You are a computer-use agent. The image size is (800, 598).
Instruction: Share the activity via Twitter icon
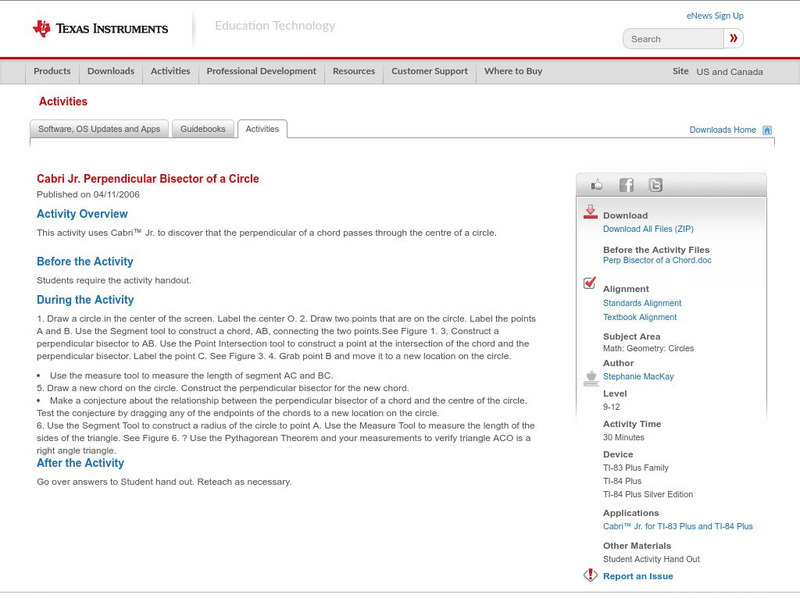655,185
